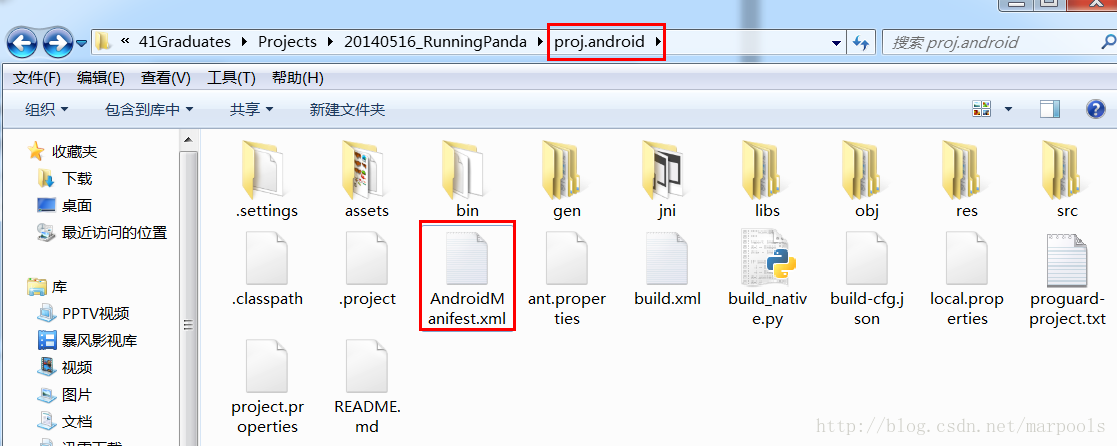The image size is (1117, 446).
Task: Click the navigation pane scrollbar up arrow
Action: pos(188,139)
